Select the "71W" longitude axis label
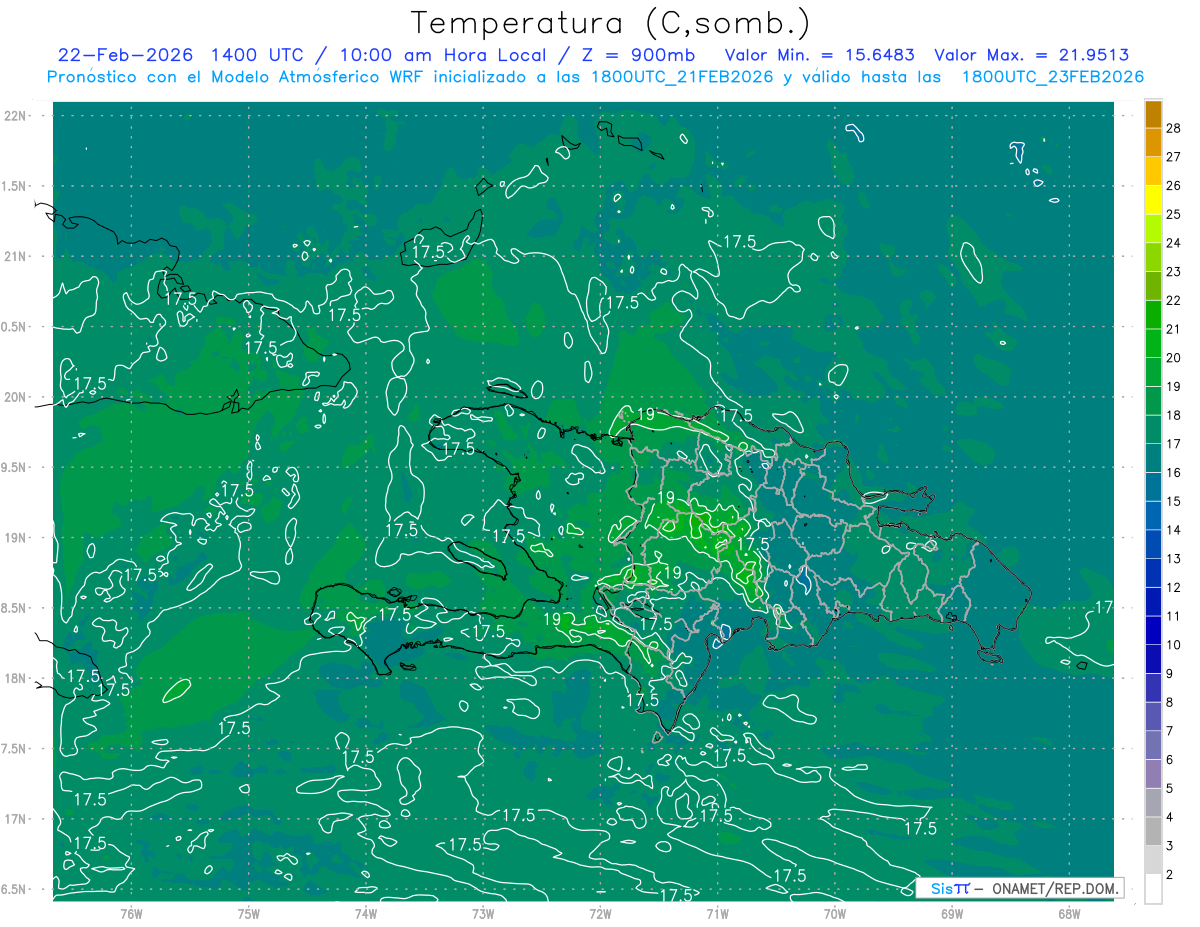This screenshot has width=1200, height=927. (717, 913)
